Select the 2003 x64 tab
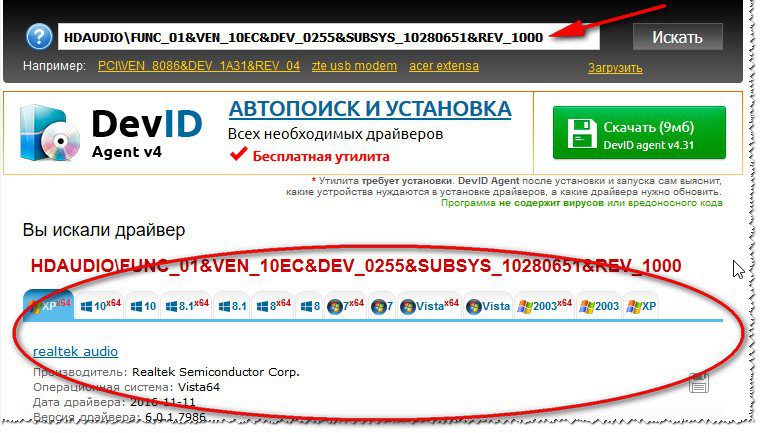Image resolution: width=763 pixels, height=433 pixels. [x=545, y=306]
